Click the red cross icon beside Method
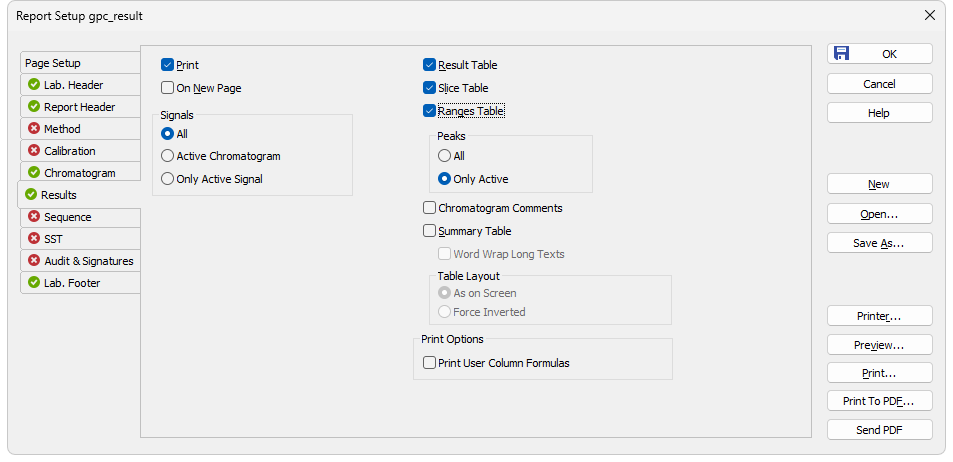 click(x=34, y=128)
